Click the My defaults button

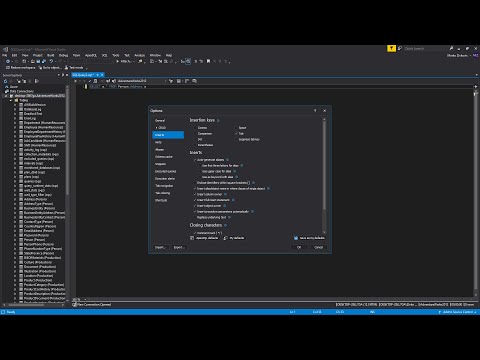[234, 238]
